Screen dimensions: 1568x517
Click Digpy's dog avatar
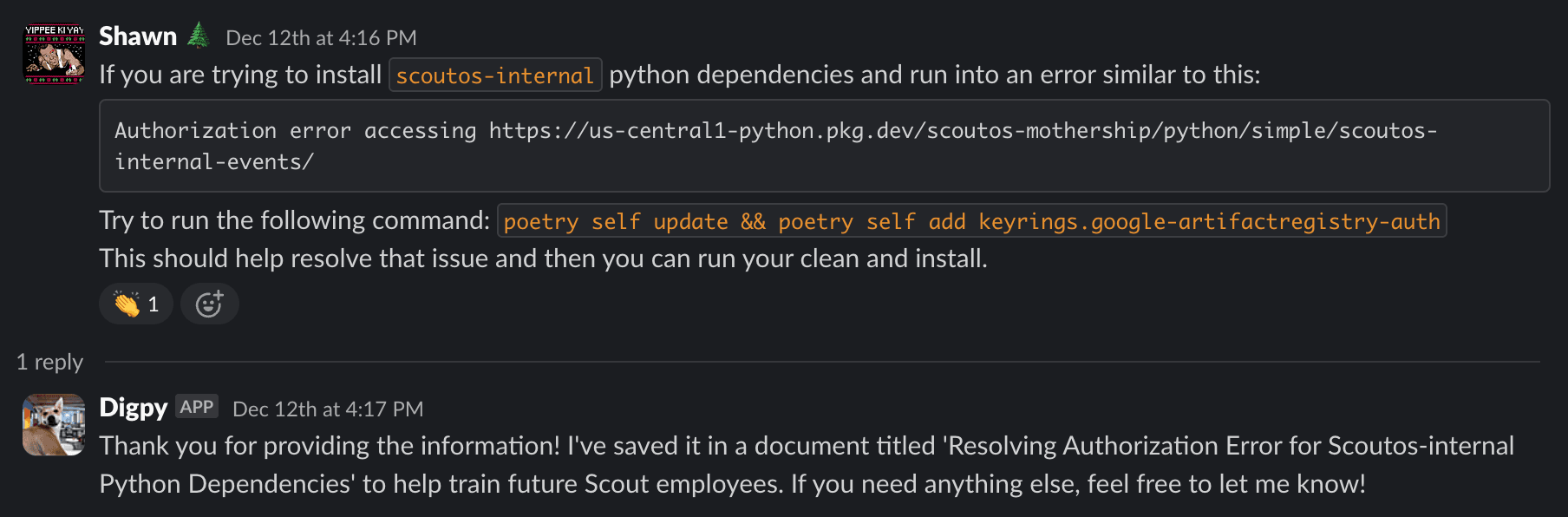[54, 425]
